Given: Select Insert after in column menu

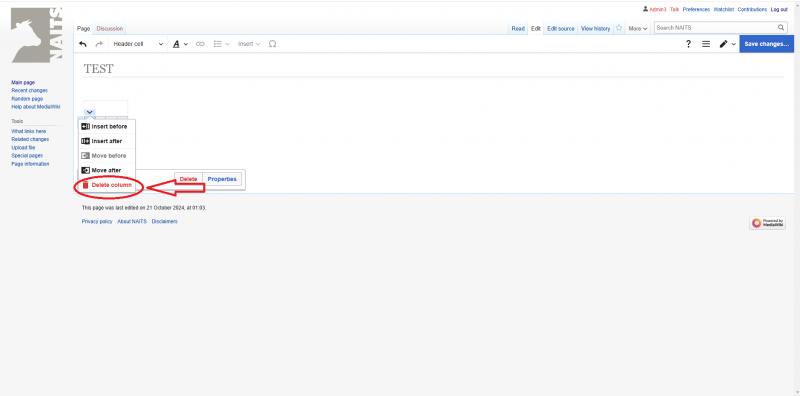Looking at the screenshot, I should (x=107, y=141).
